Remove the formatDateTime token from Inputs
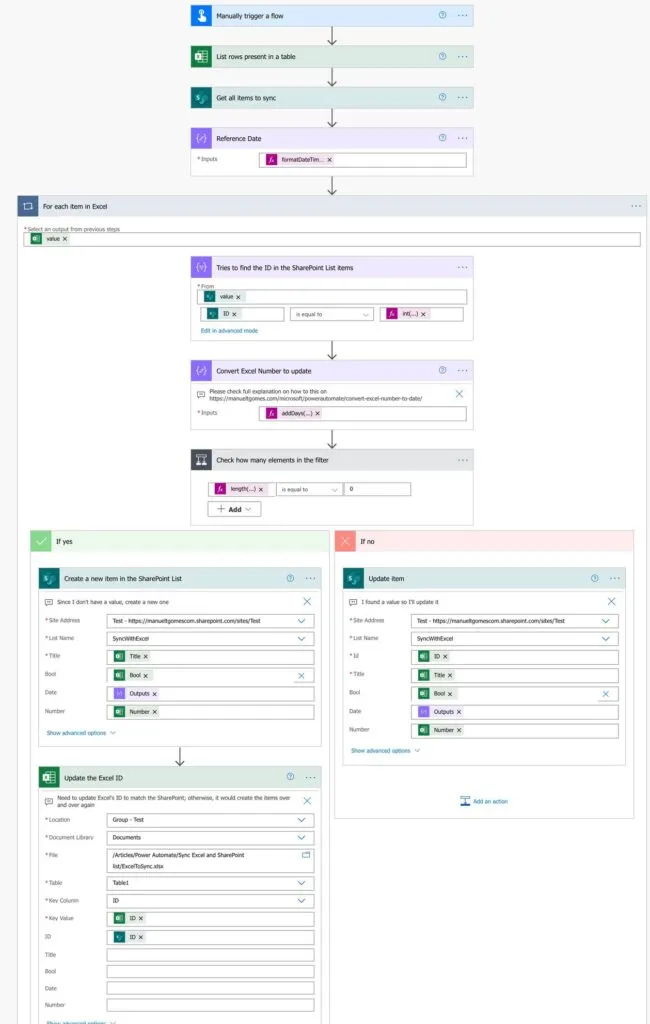This screenshot has height=1024, width=650. [329, 160]
